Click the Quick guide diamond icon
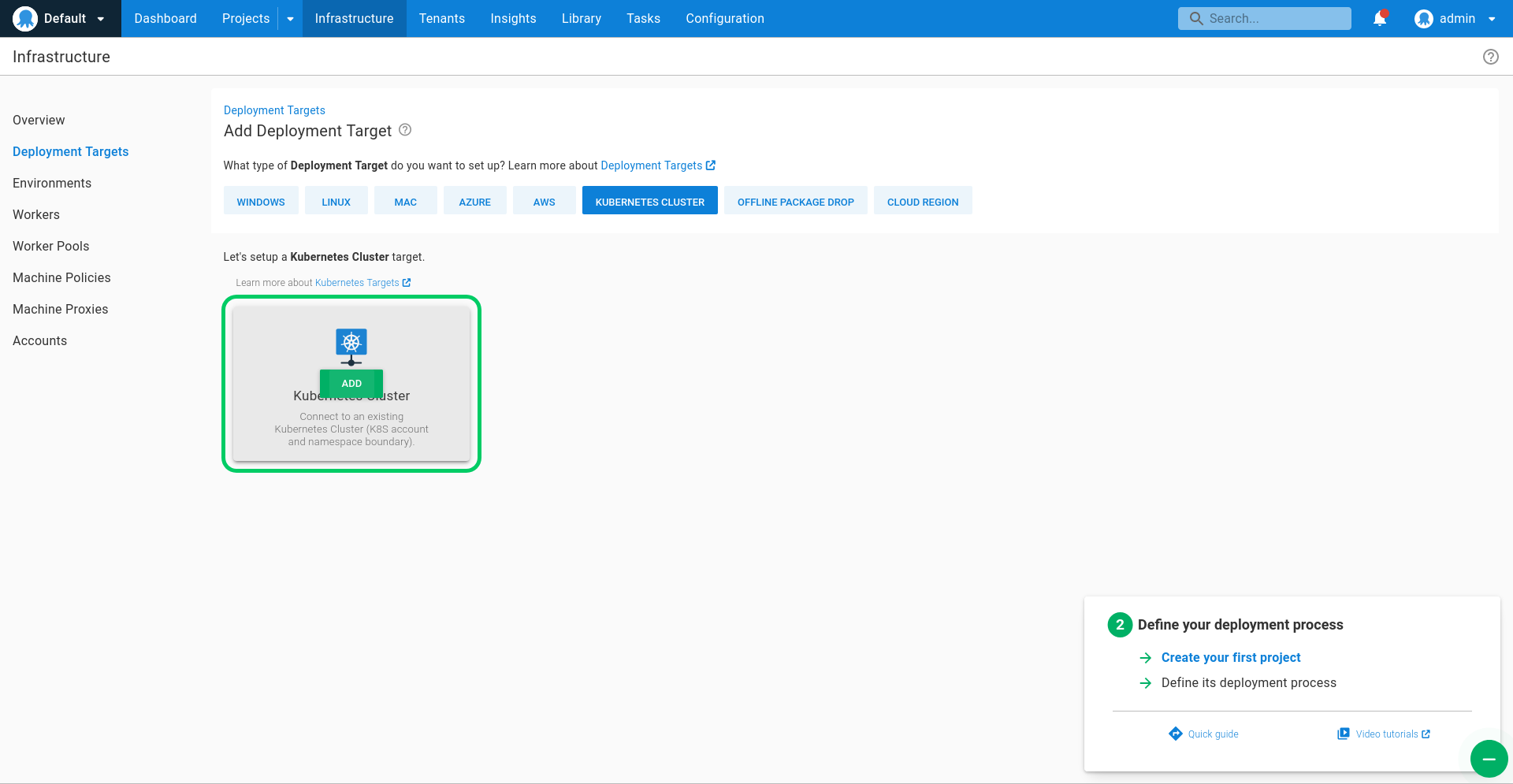This screenshot has height=784, width=1513. click(1176, 734)
